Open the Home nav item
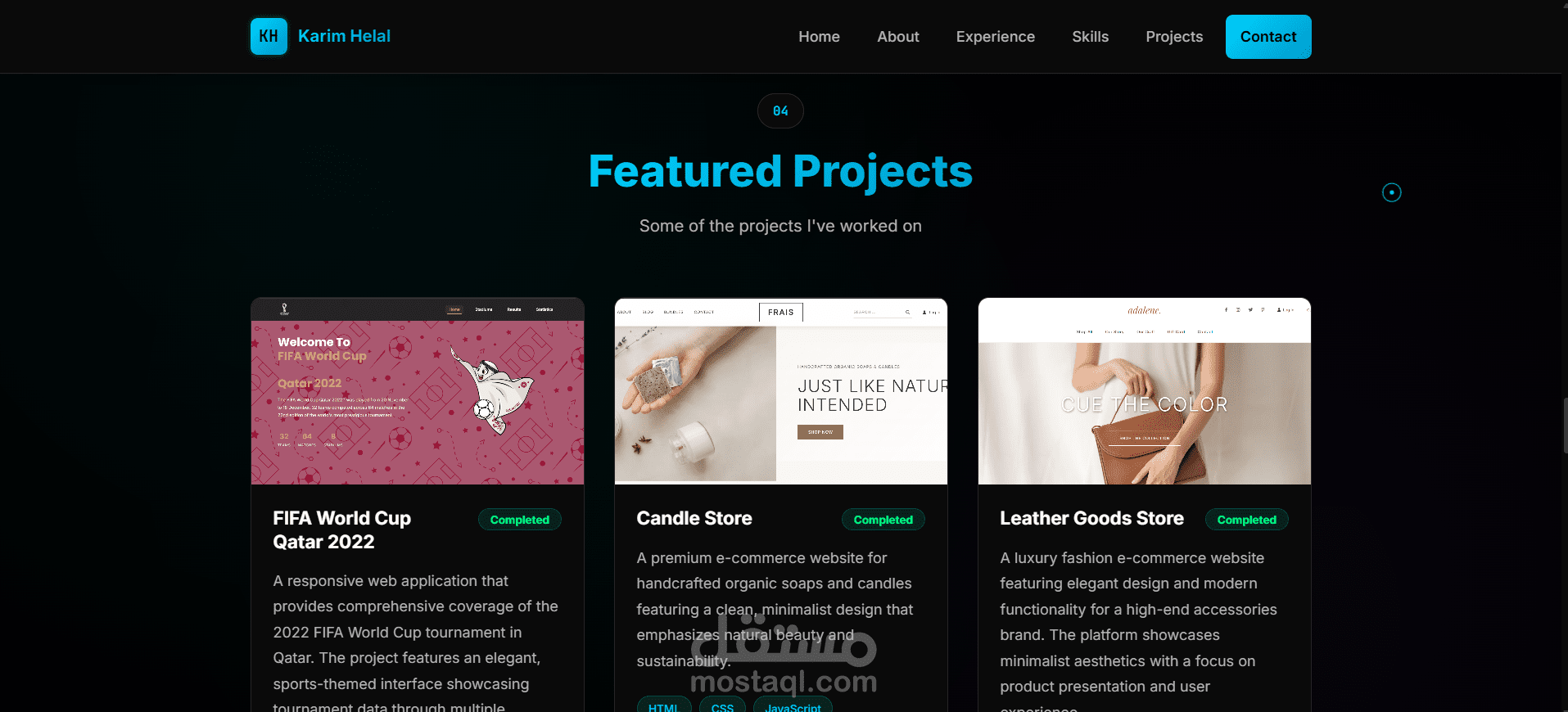This screenshot has height=712, width=1568. (819, 37)
